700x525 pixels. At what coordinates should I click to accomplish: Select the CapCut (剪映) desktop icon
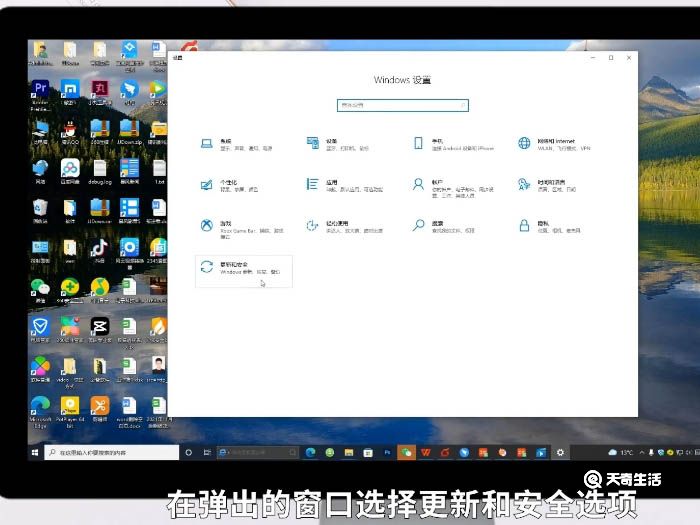(100, 329)
